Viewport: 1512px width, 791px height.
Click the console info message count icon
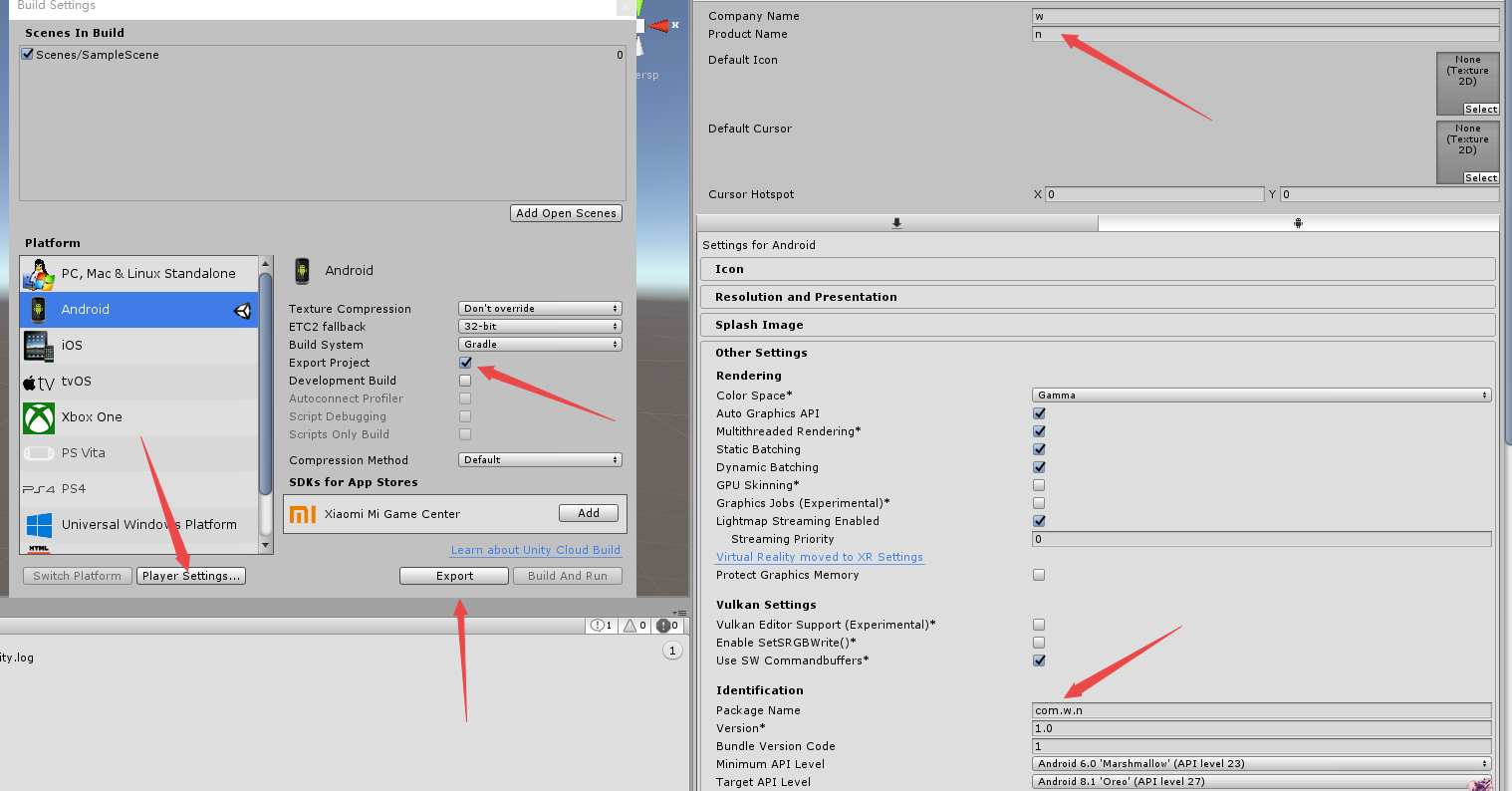pos(598,626)
